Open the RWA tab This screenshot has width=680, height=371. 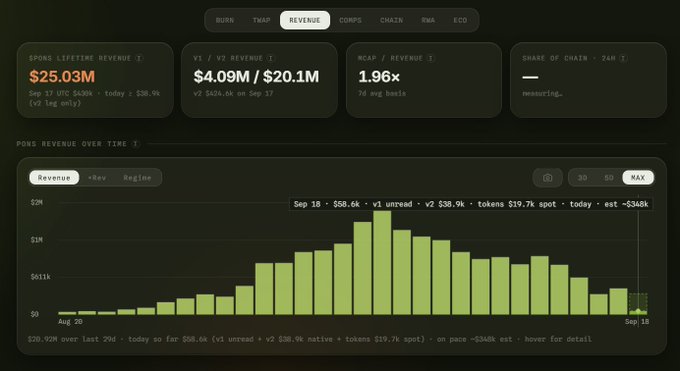428,20
